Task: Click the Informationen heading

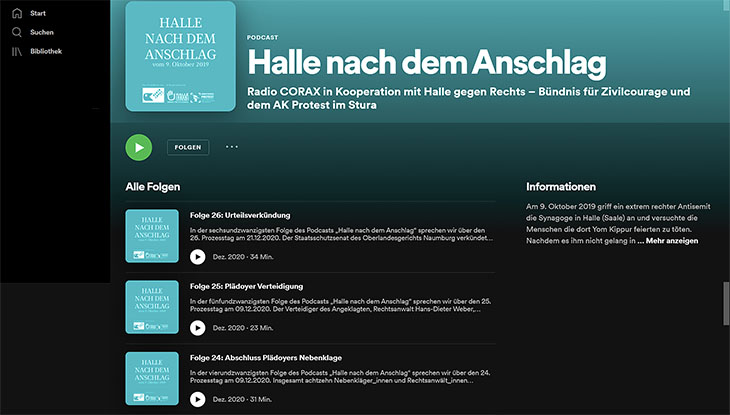Action: pos(561,187)
